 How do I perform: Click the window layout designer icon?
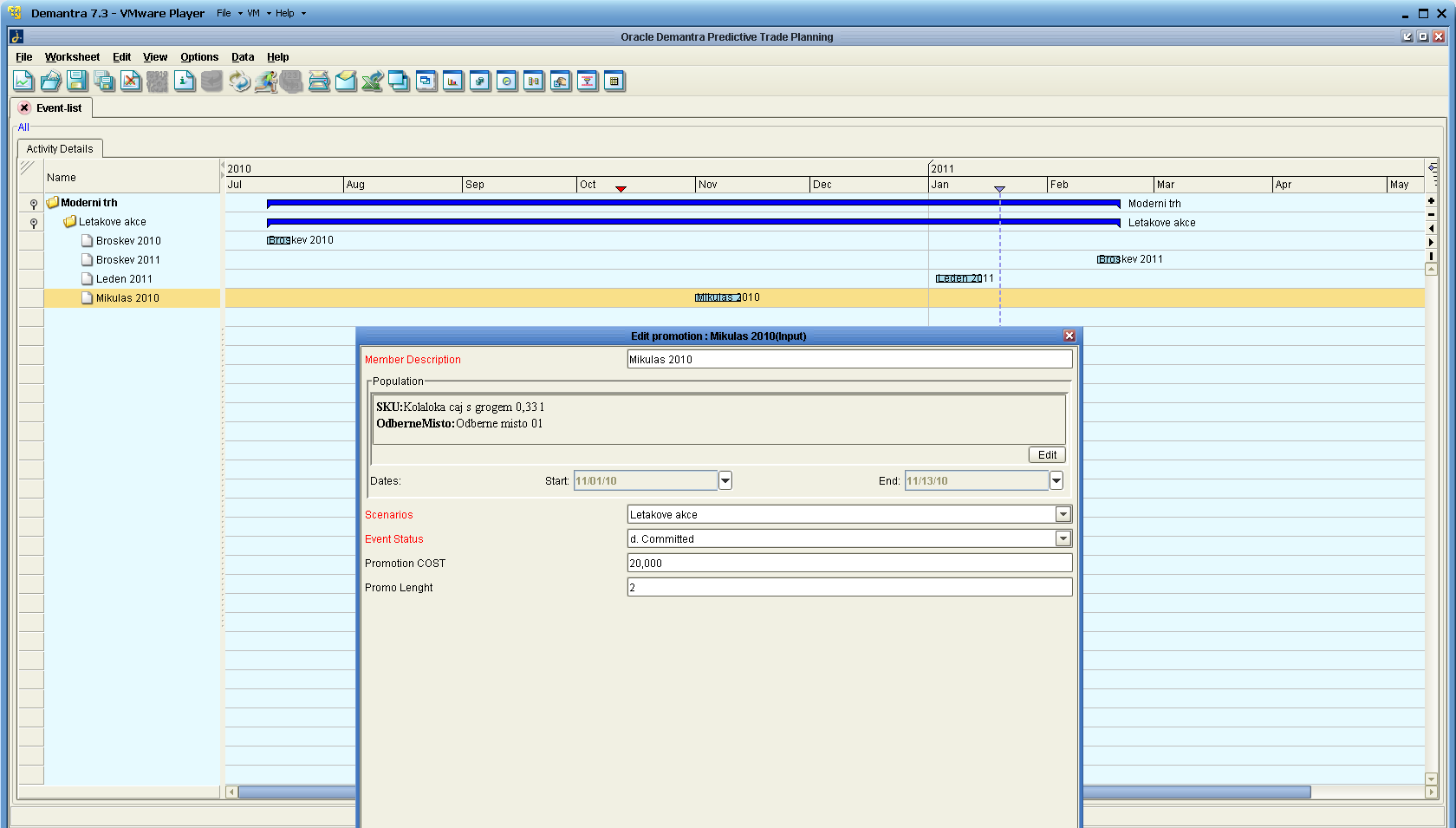(x=426, y=81)
